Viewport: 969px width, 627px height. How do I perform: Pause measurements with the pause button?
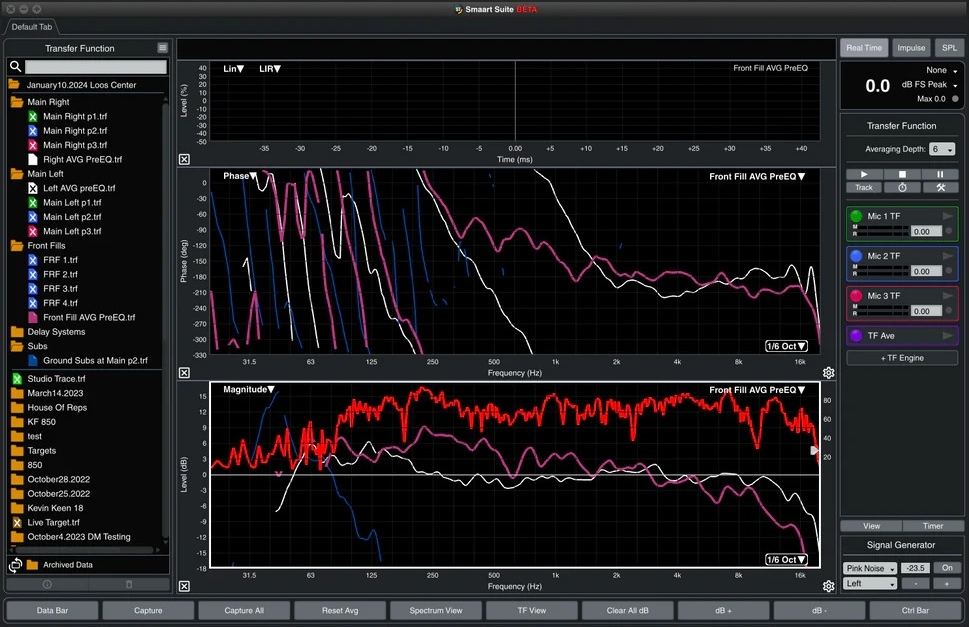point(940,175)
